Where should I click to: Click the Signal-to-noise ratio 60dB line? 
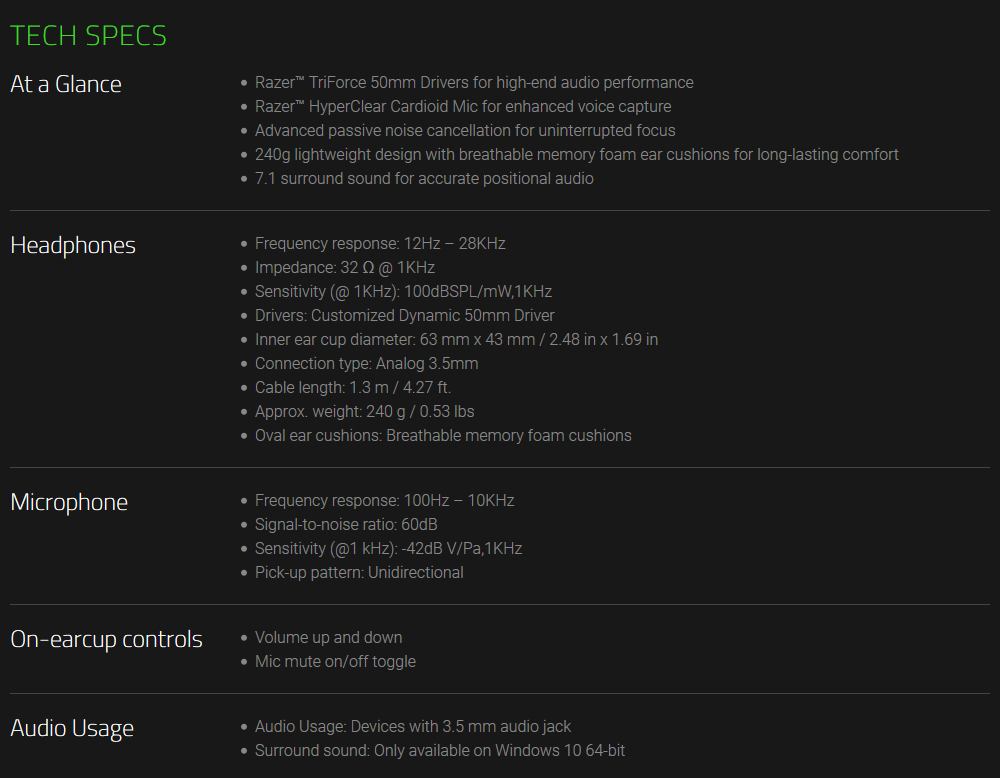tap(346, 525)
